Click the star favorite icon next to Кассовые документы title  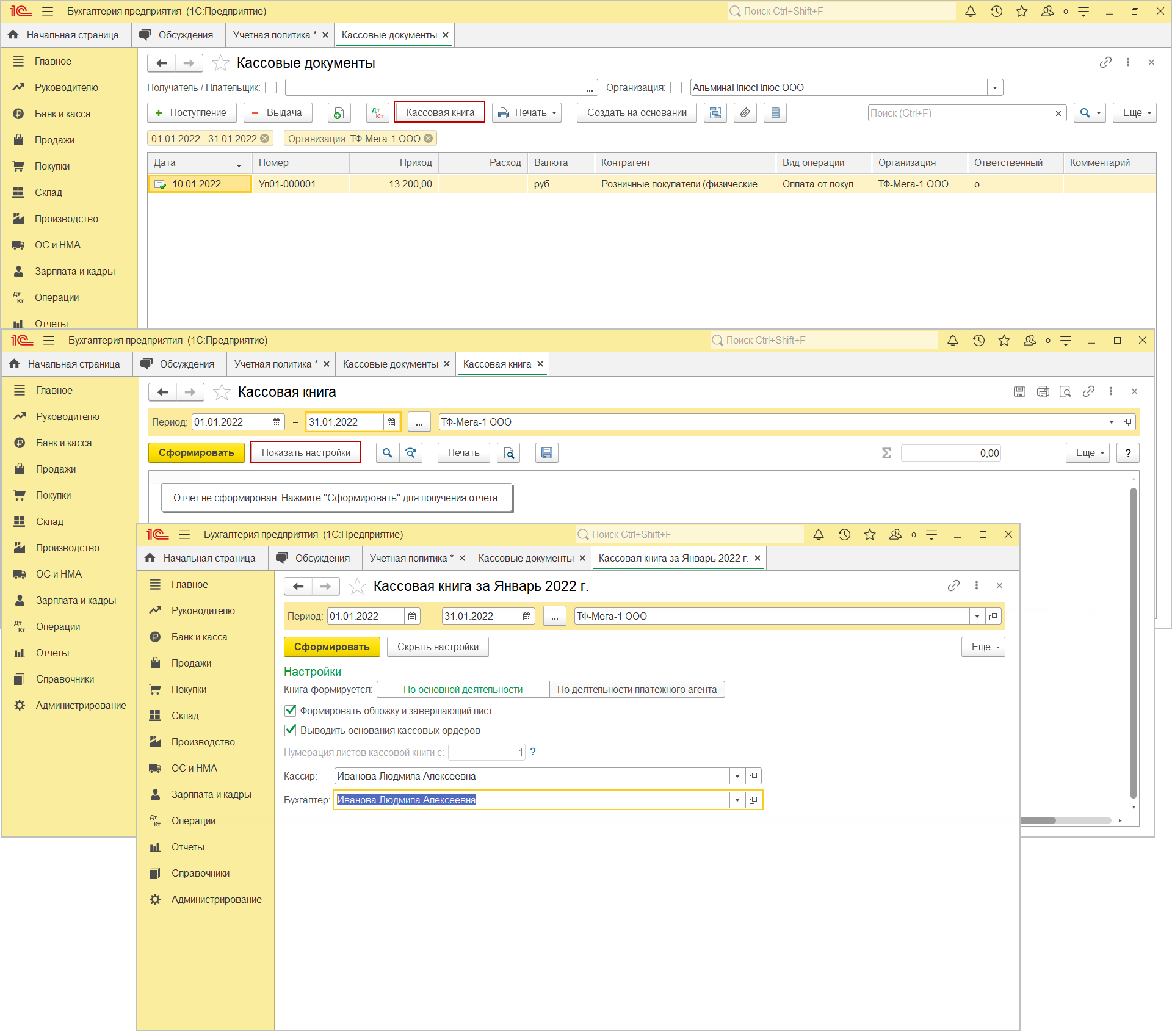click(220, 63)
